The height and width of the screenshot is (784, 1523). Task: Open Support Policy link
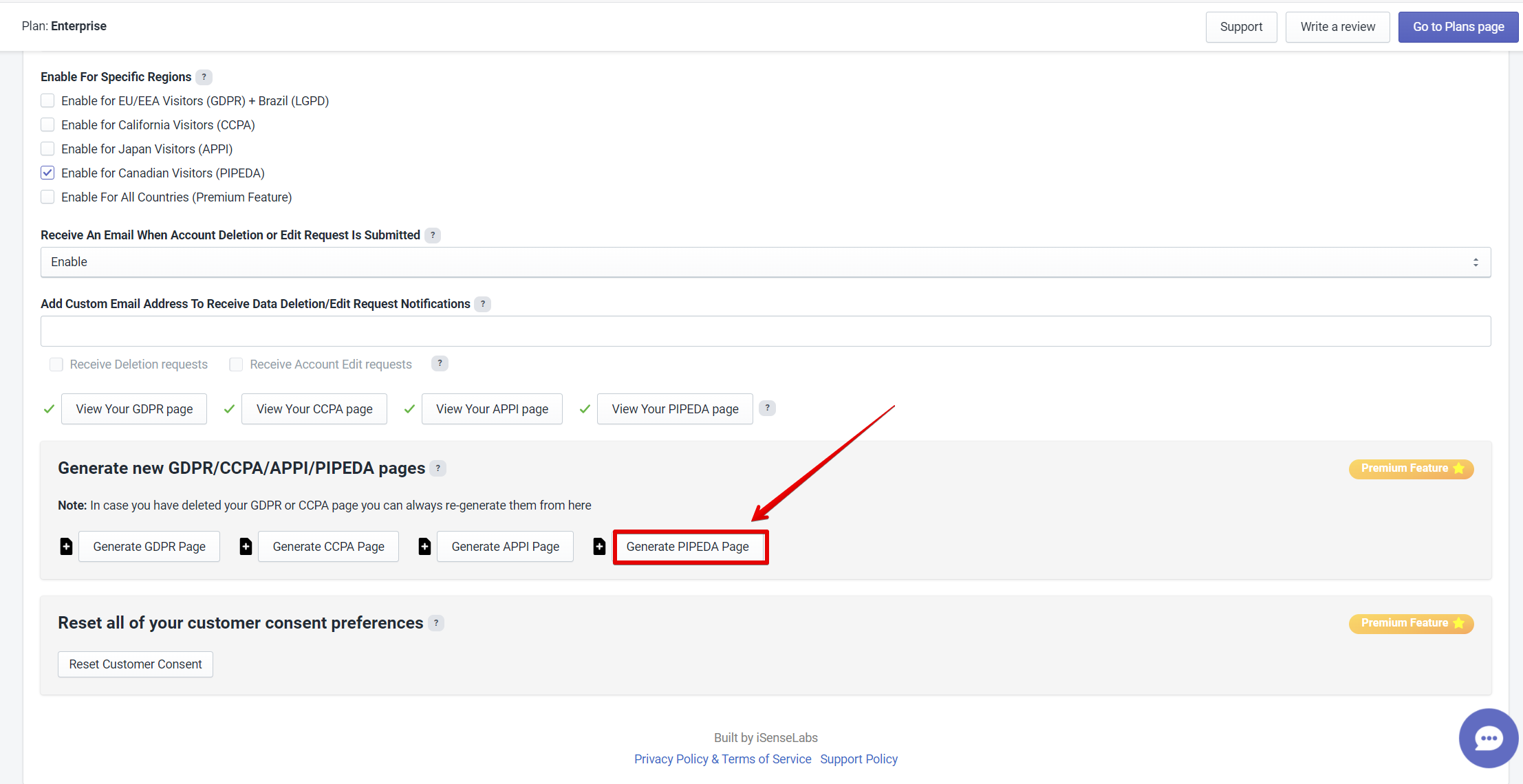[x=858, y=759]
